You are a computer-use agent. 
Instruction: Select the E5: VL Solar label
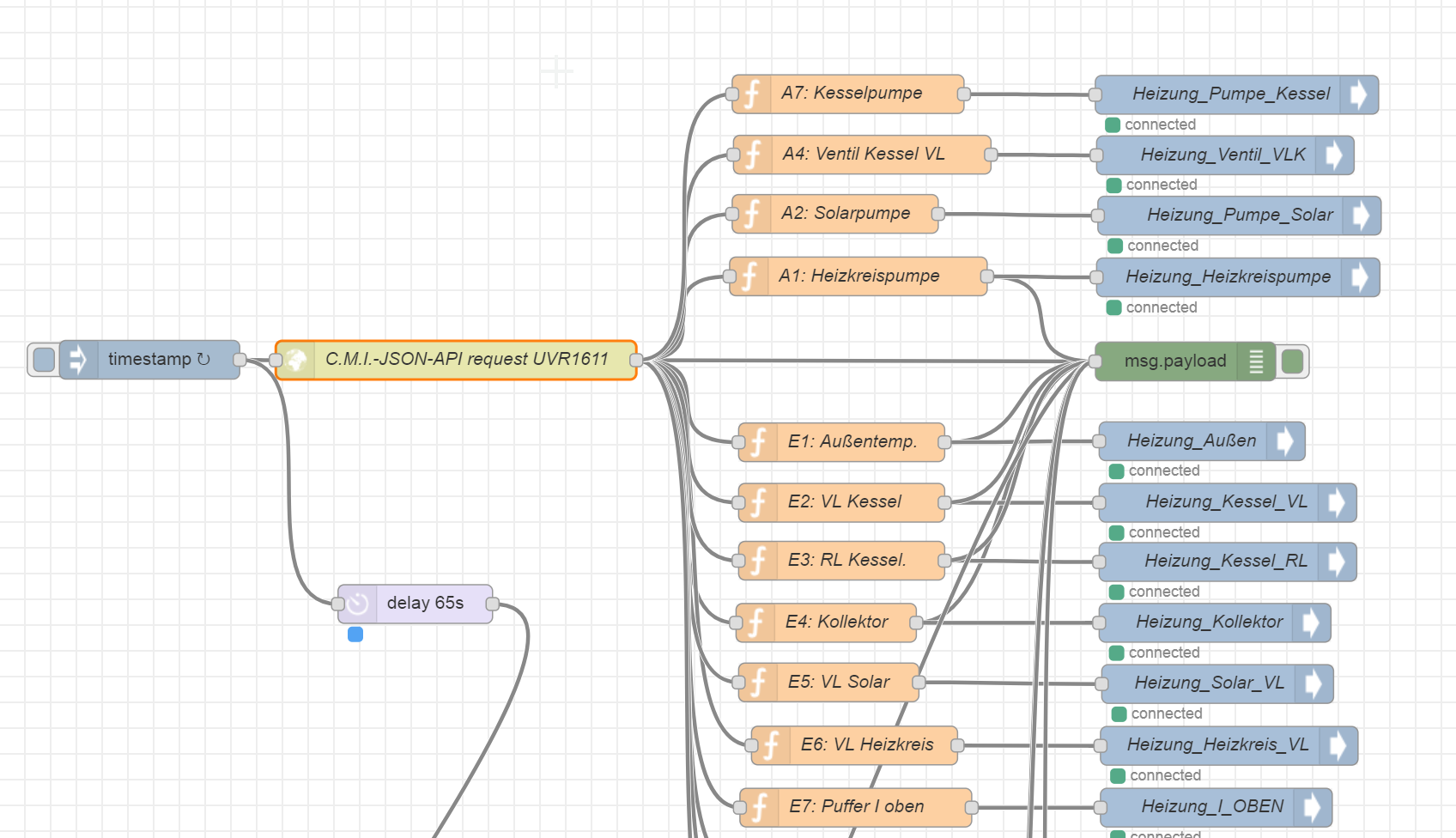pyautogui.click(x=839, y=682)
